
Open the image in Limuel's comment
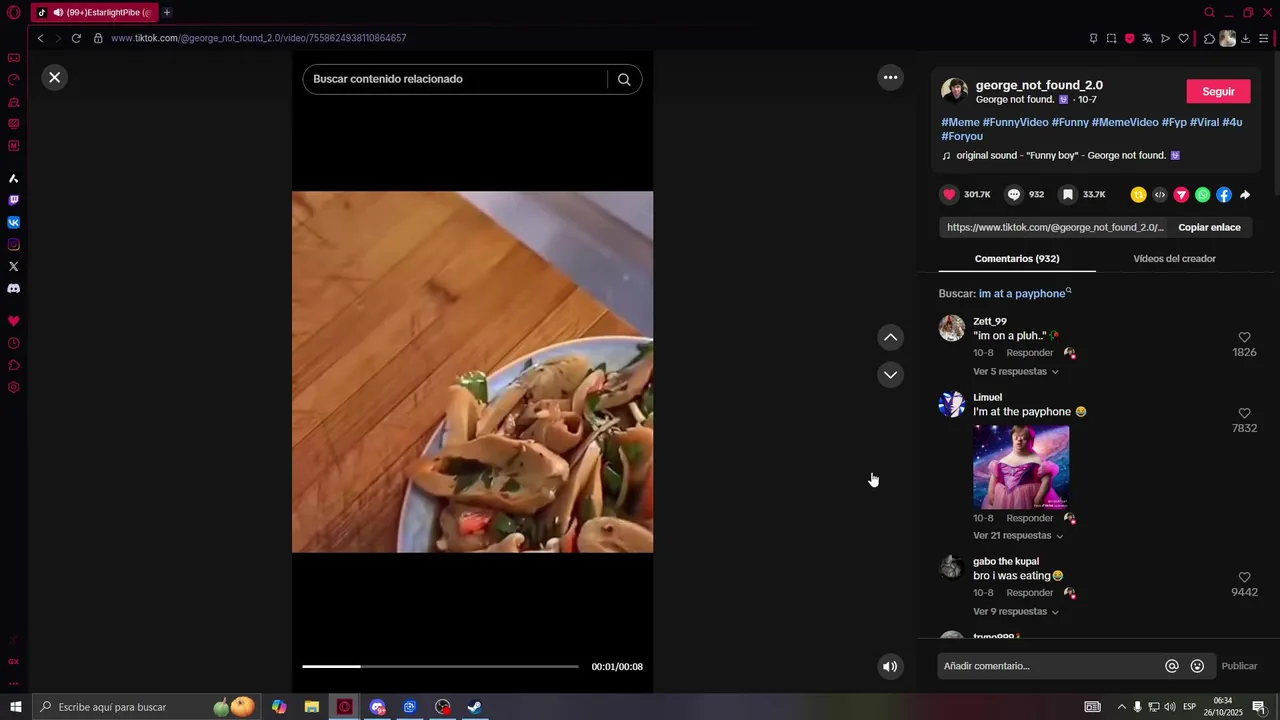tap(1021, 467)
